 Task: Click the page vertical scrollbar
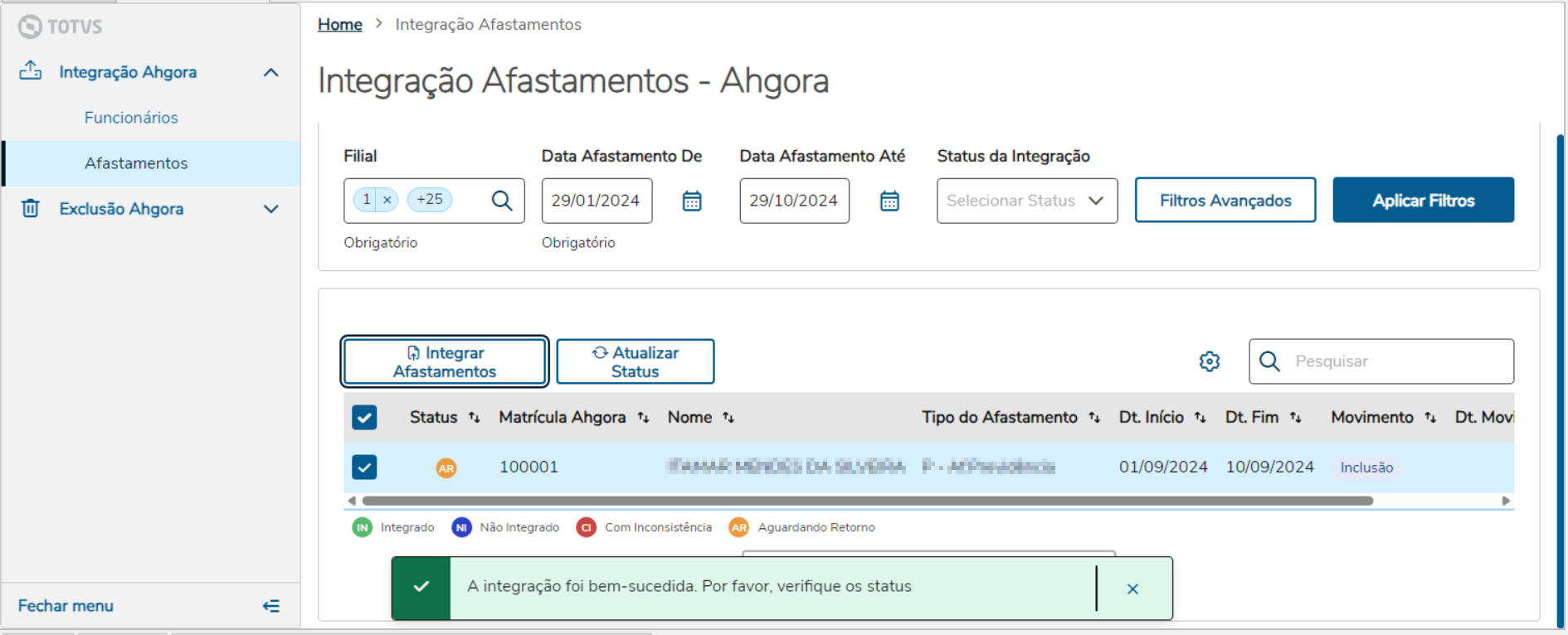coord(1561,381)
